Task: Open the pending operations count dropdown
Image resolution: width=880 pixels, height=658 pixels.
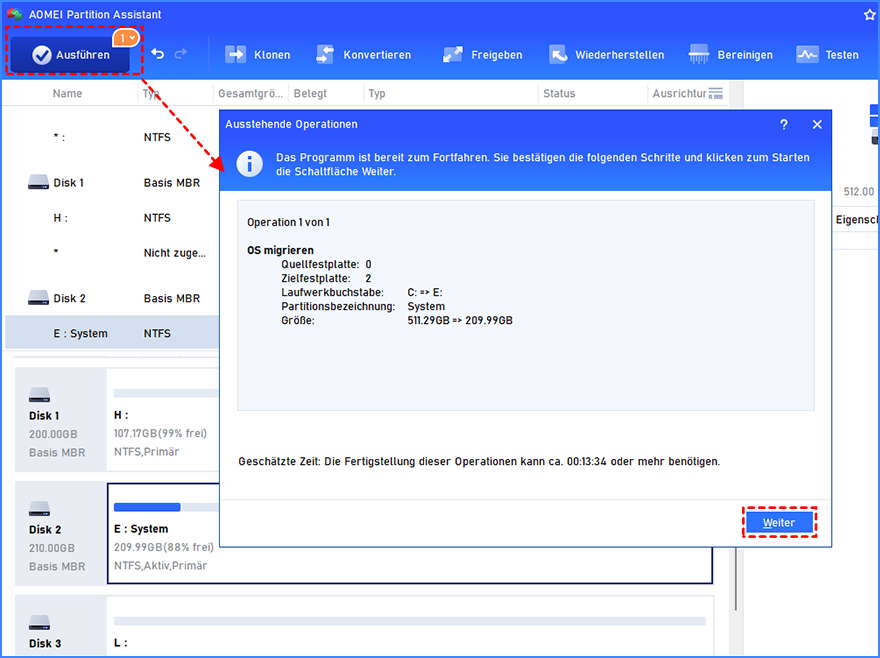Action: (x=126, y=38)
